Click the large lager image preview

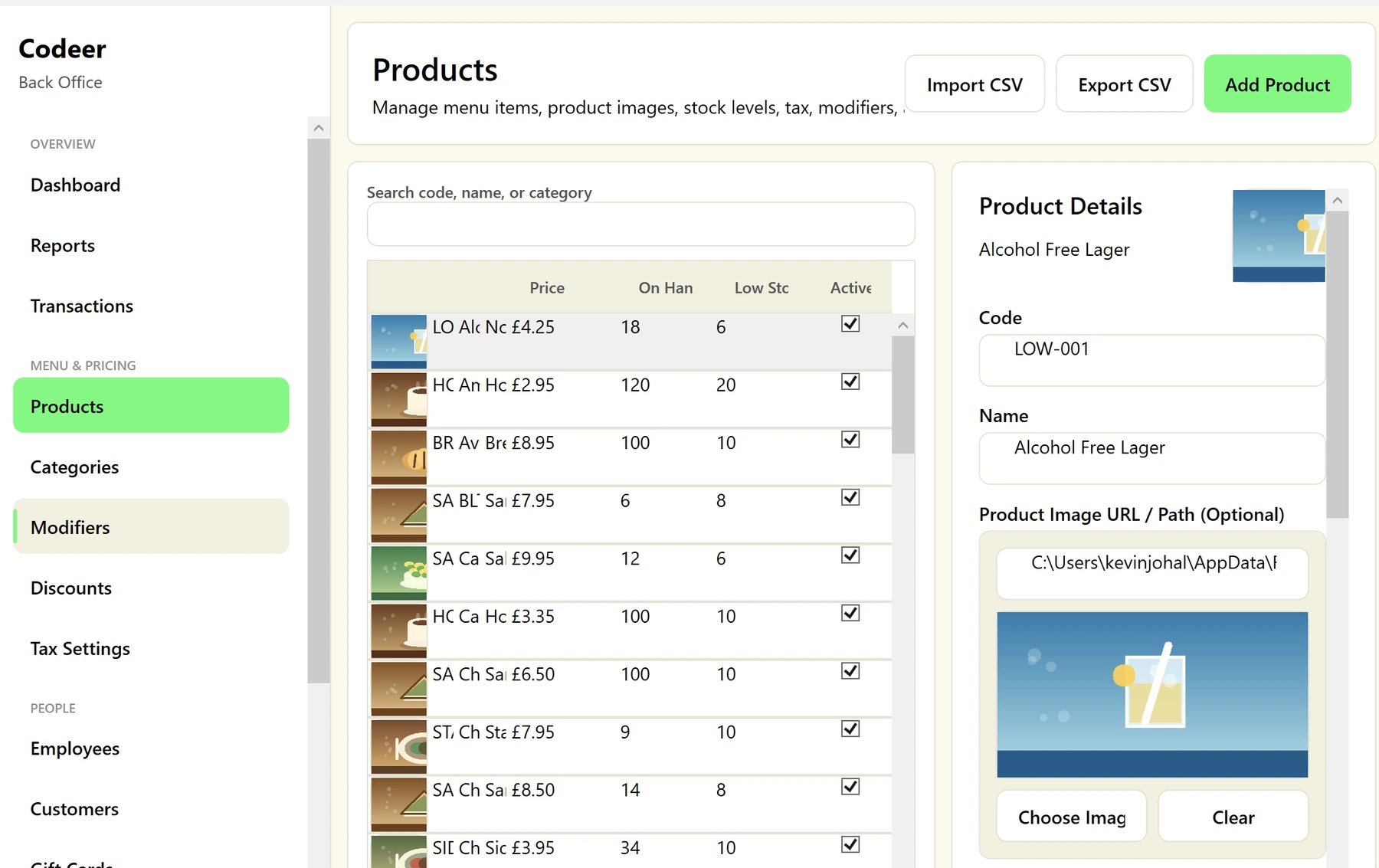coord(1152,695)
